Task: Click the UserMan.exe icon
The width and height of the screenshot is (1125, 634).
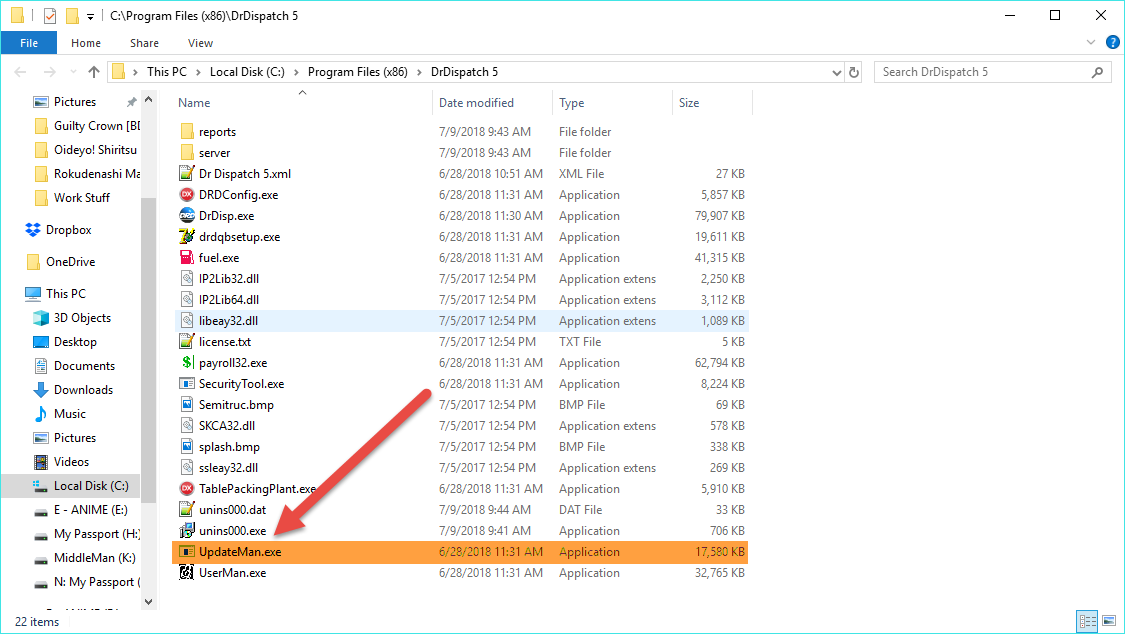Action: [187, 572]
